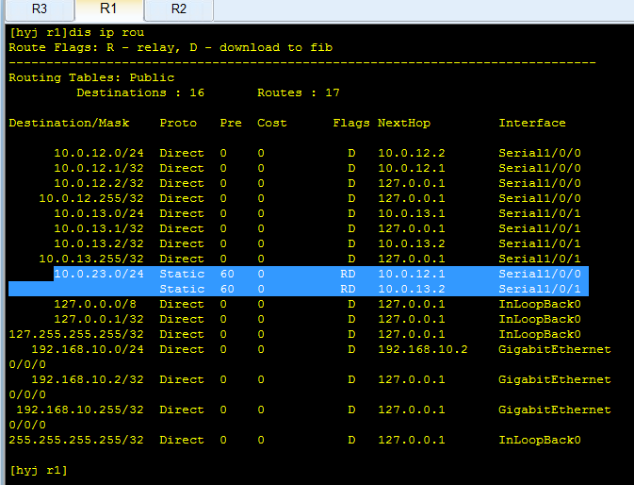Click destination 10.0.12.0/24

click(99, 153)
